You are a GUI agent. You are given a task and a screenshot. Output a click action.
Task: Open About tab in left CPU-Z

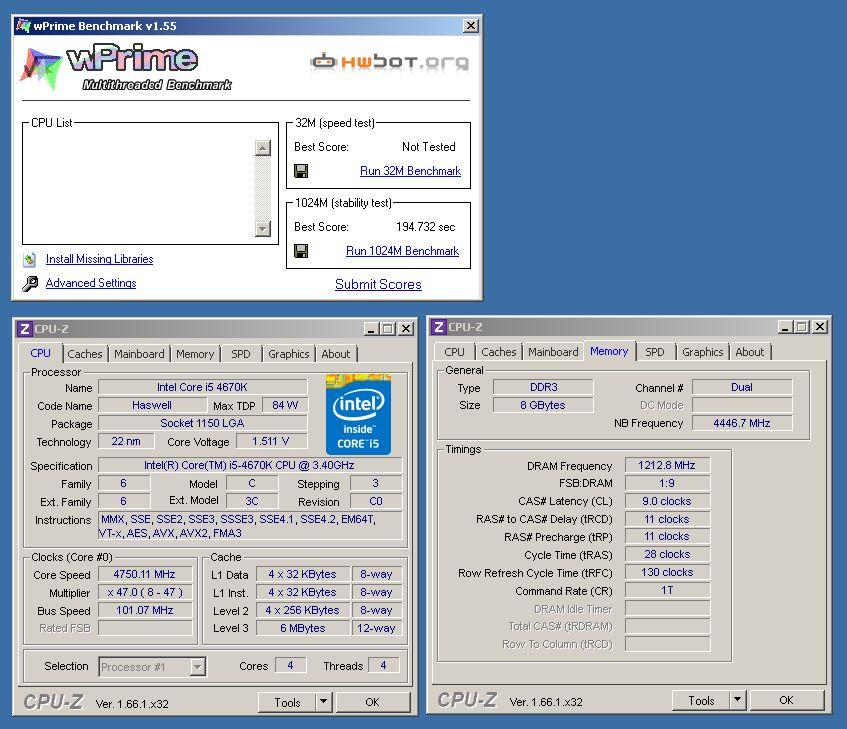[x=336, y=354]
